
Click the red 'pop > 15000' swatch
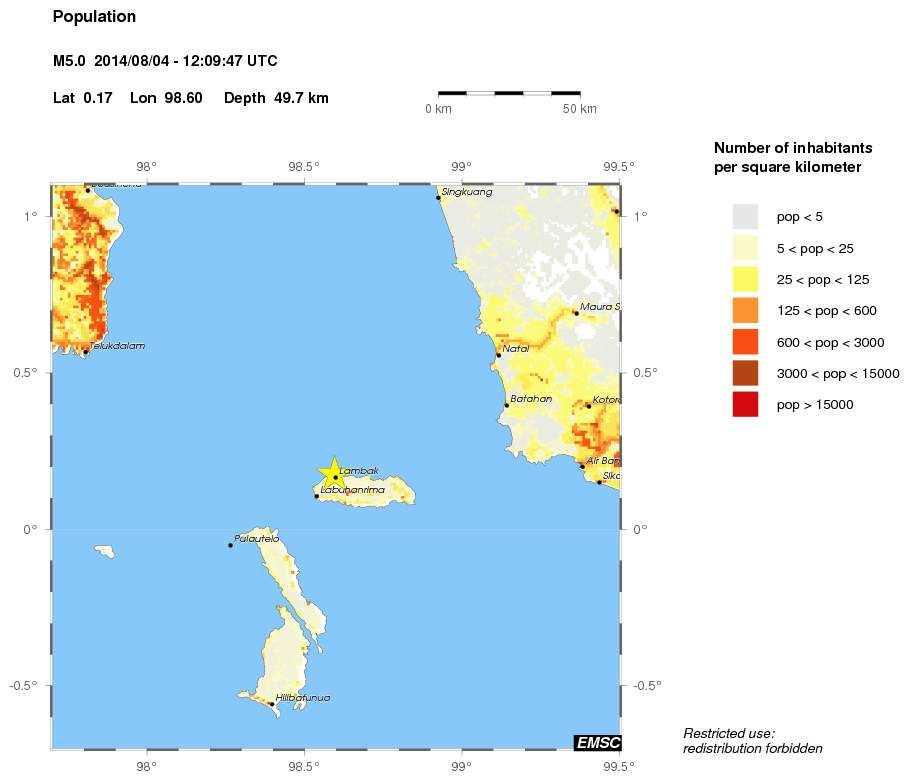click(x=745, y=404)
